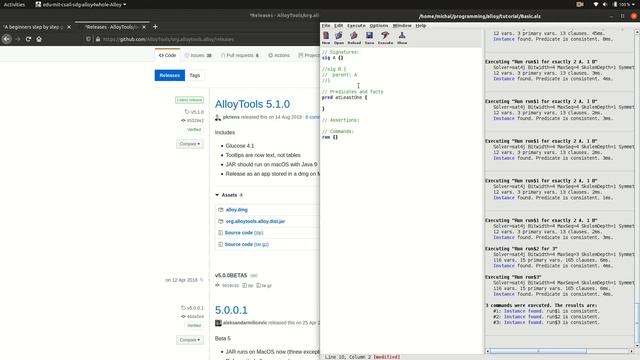Open the Execute menu in Alloy
Viewport: 640px width, 360px height.
pos(356,26)
